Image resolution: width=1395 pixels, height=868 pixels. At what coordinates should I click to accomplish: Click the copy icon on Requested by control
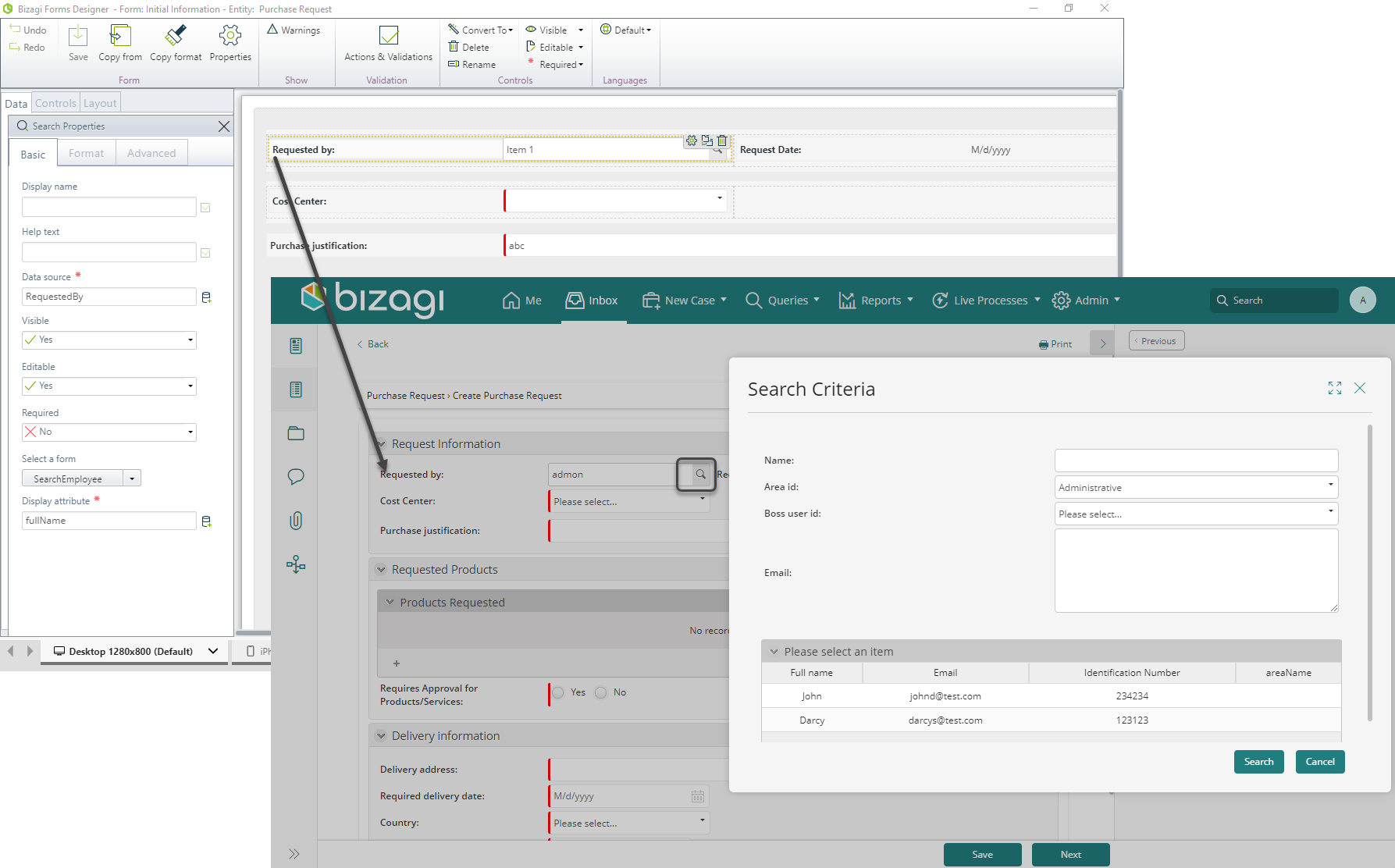point(706,141)
